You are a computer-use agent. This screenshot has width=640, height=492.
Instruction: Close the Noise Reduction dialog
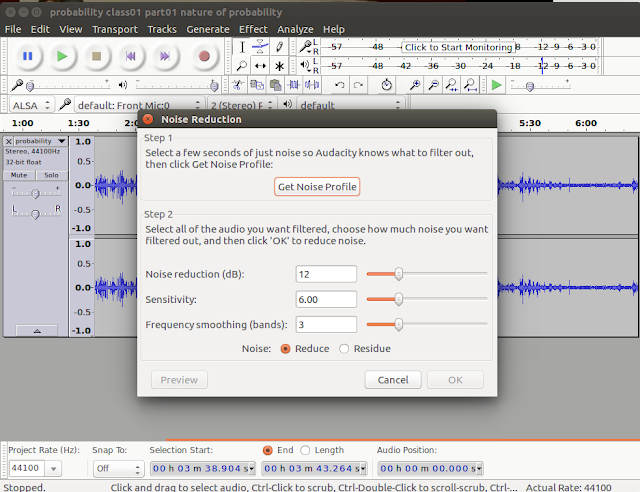tap(148, 119)
